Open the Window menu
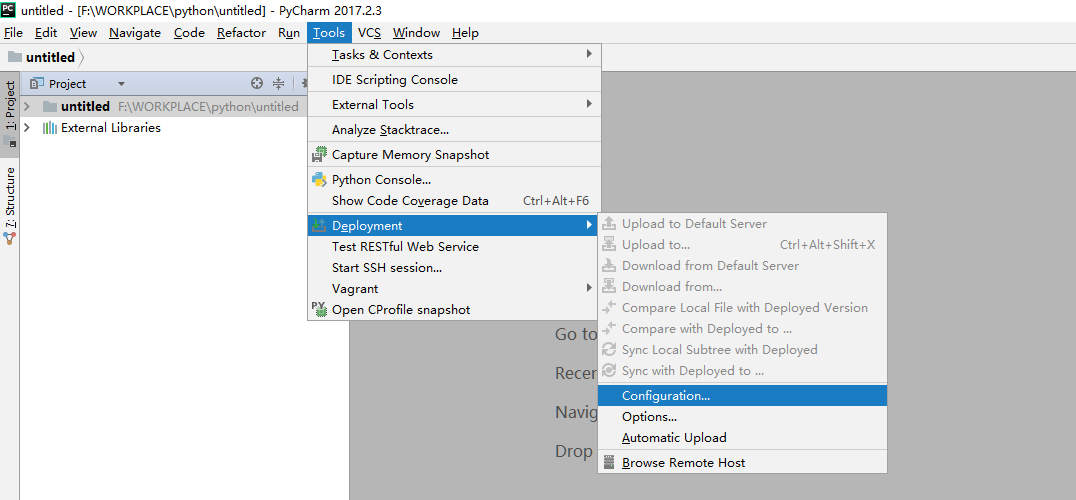The image size is (1076, 500). click(417, 33)
